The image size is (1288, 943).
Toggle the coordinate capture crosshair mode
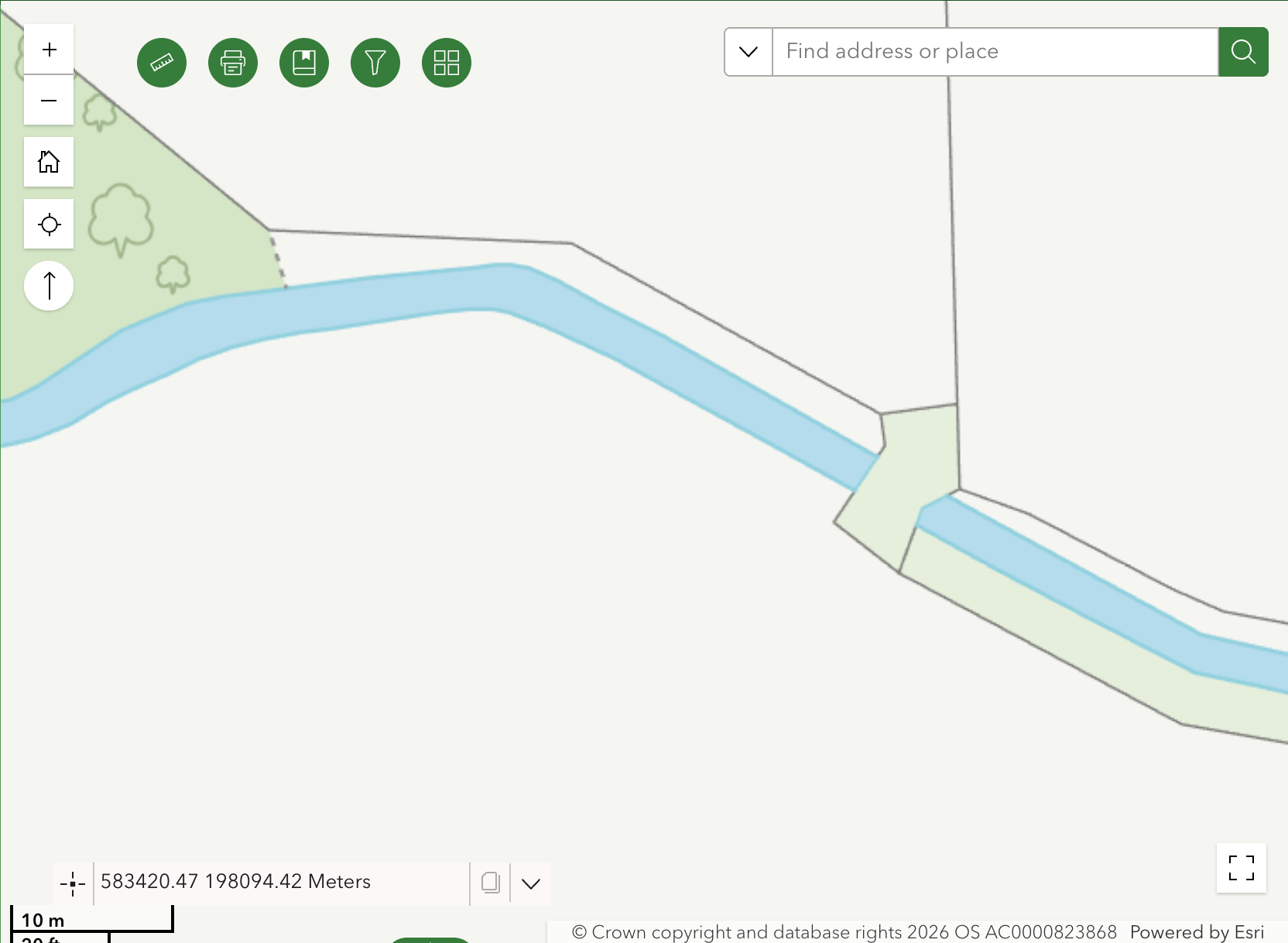(73, 883)
